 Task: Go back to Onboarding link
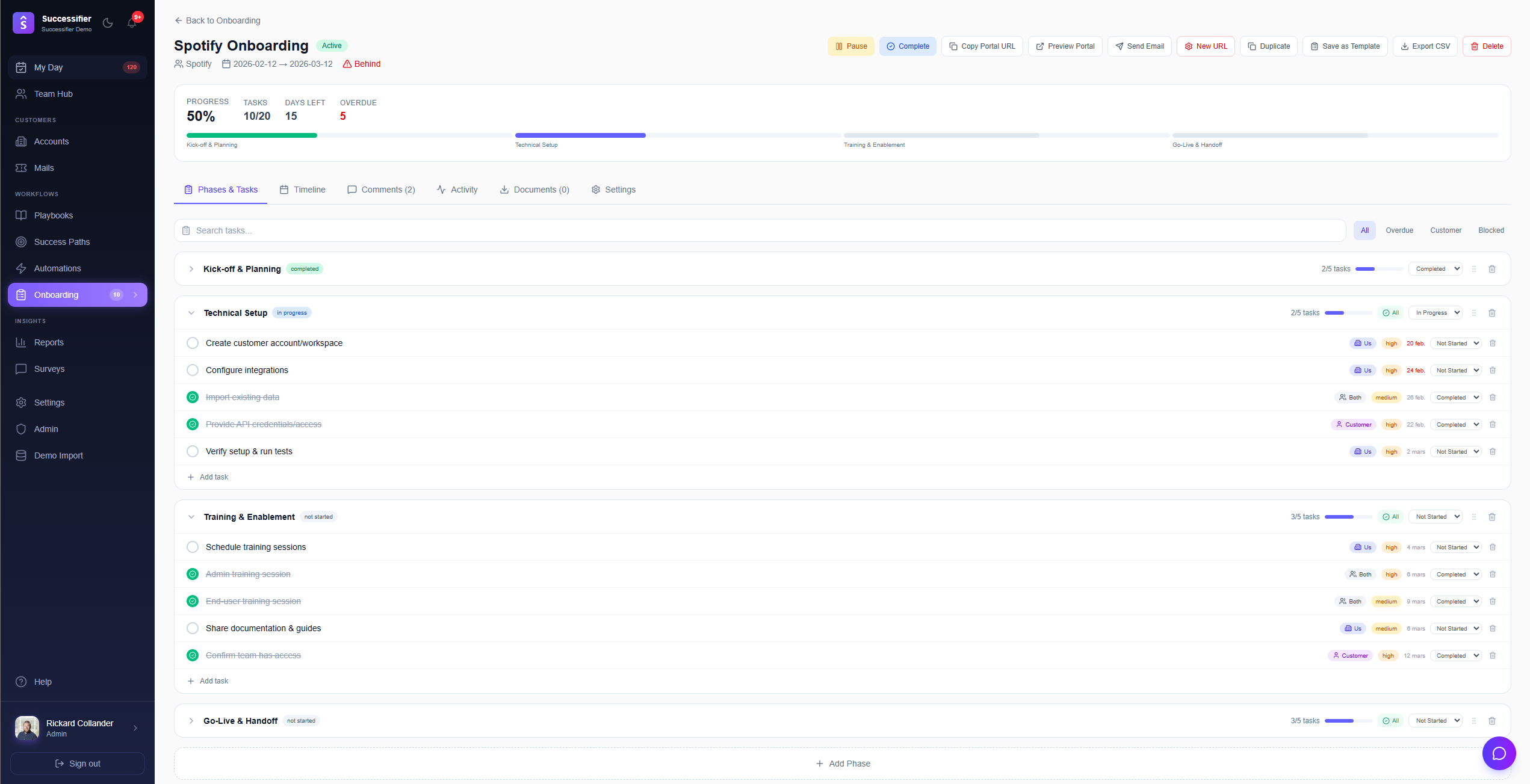tap(217, 20)
